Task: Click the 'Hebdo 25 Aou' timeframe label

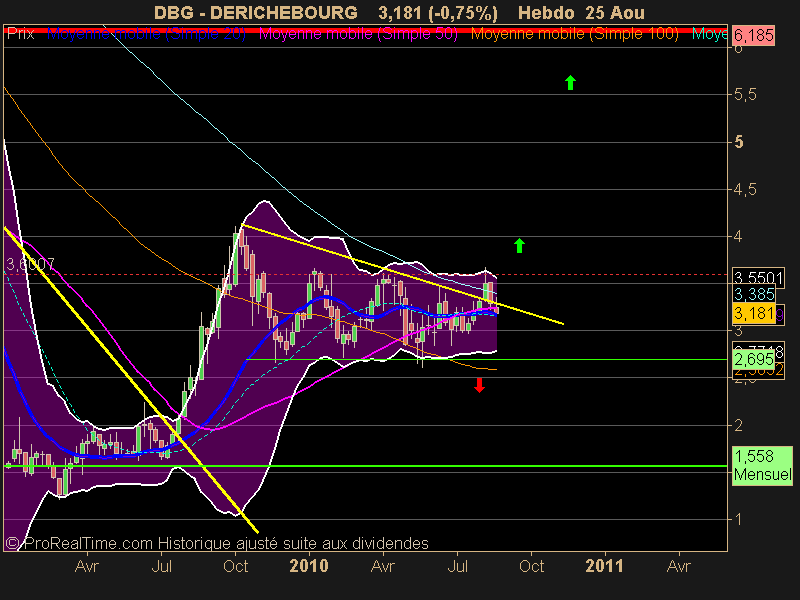Action: 581,12
